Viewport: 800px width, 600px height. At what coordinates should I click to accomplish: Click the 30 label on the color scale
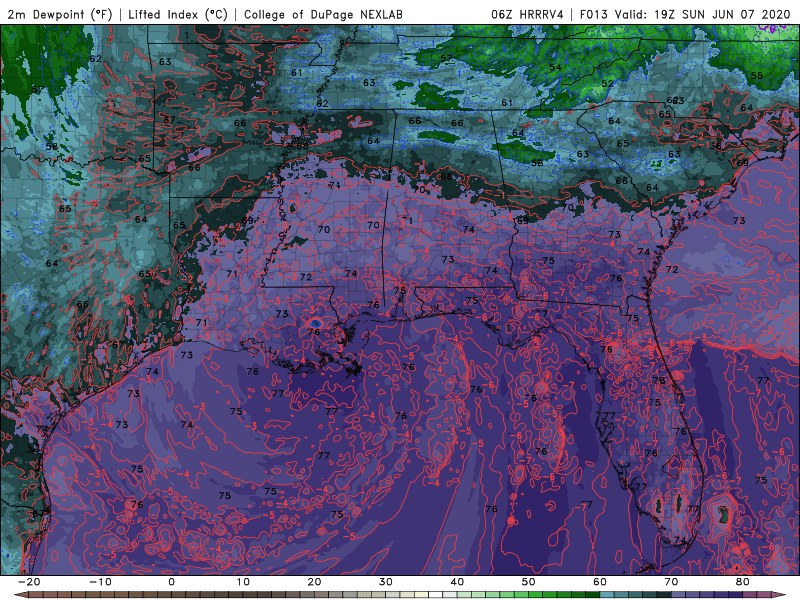pyautogui.click(x=386, y=582)
